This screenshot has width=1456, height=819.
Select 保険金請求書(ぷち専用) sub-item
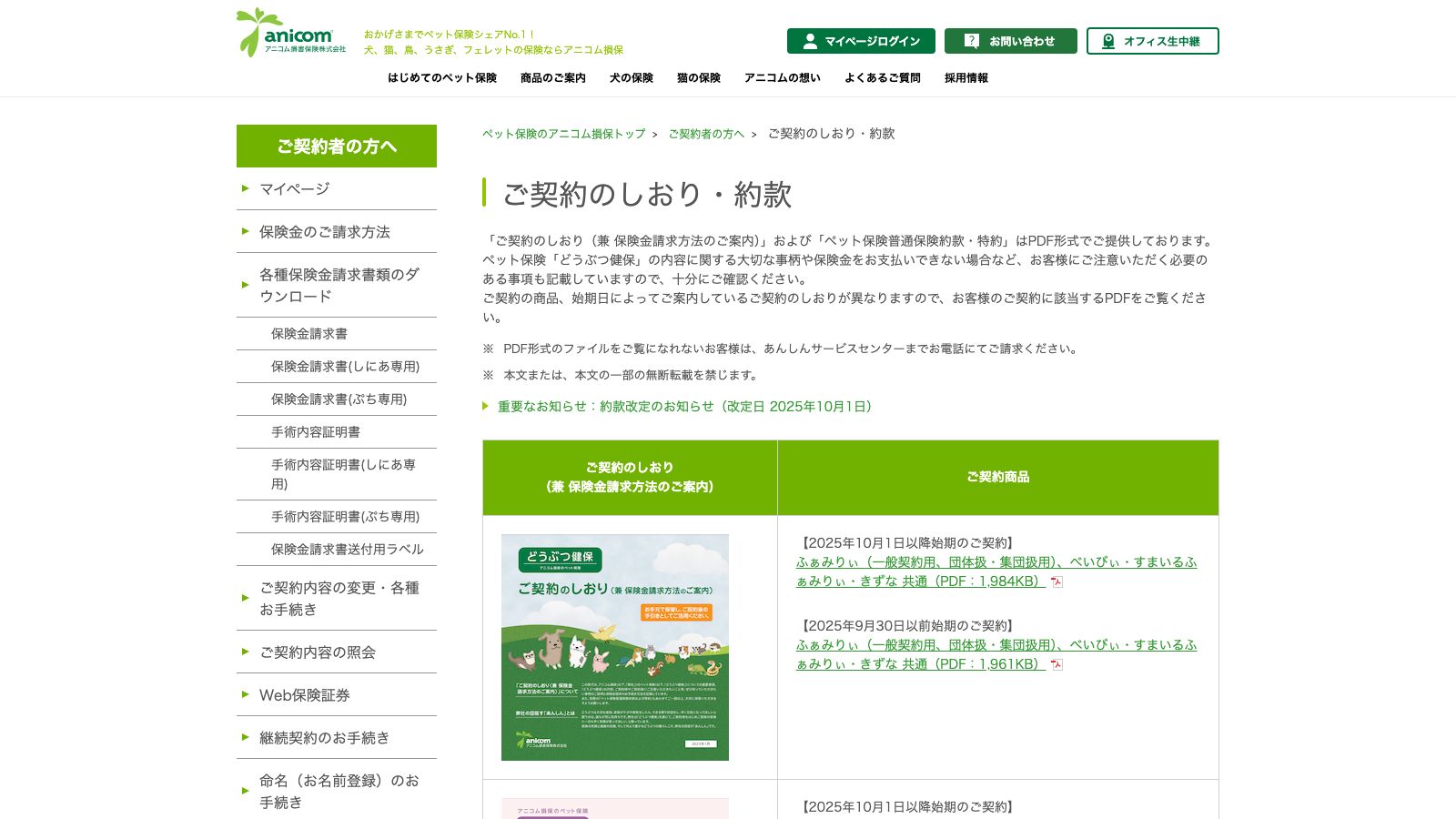pos(337,399)
